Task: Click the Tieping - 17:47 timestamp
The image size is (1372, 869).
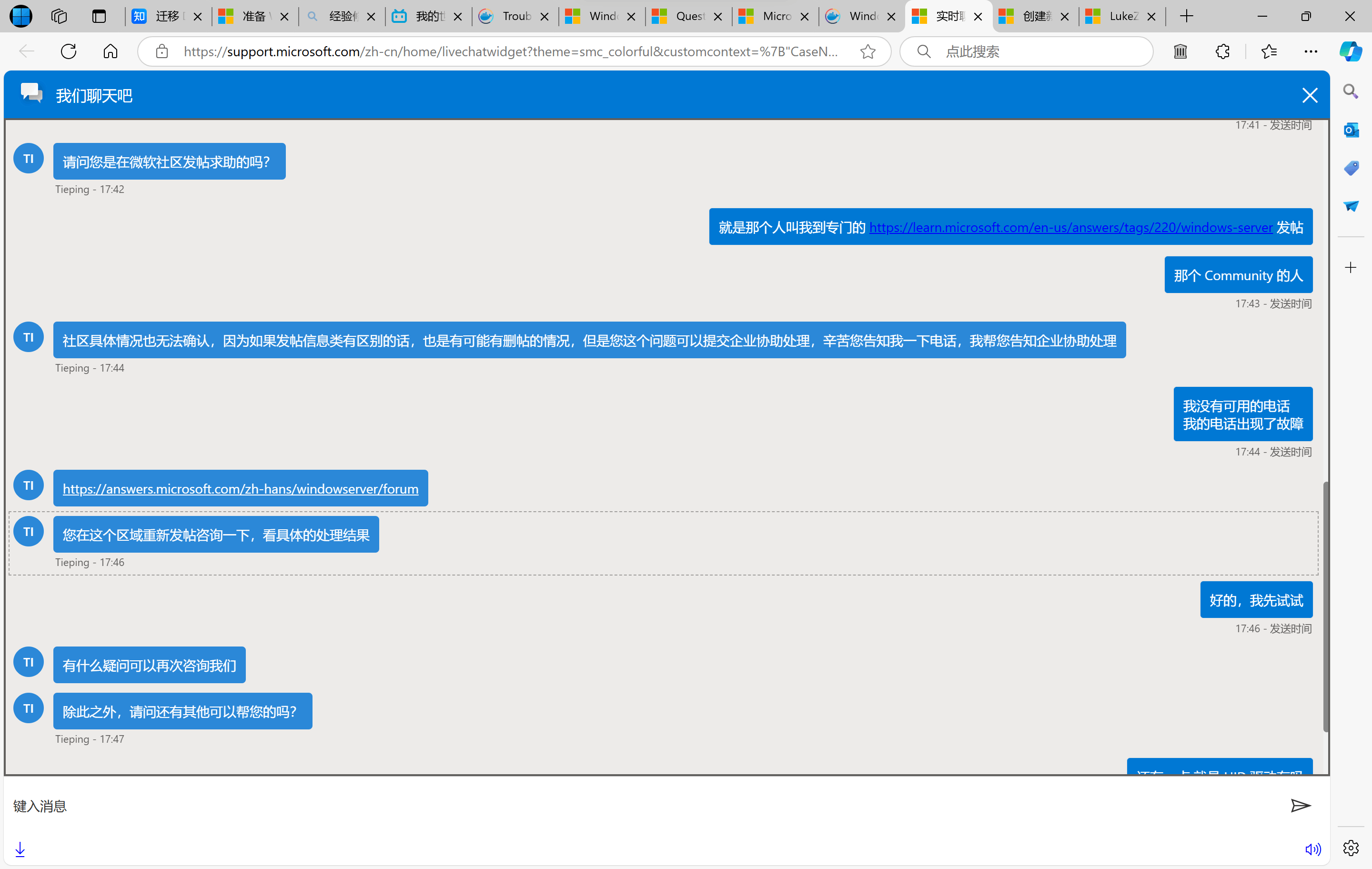Action: (x=90, y=738)
